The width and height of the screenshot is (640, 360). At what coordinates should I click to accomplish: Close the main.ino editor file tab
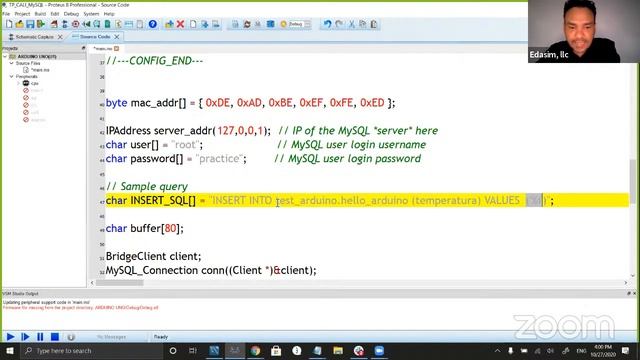[x=117, y=49]
